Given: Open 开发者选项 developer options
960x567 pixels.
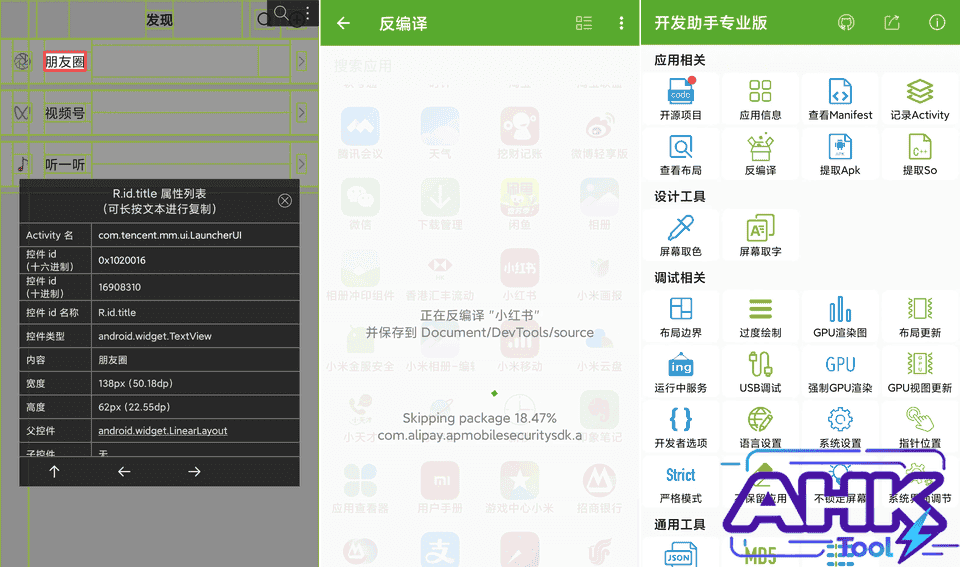Looking at the screenshot, I should click(680, 427).
